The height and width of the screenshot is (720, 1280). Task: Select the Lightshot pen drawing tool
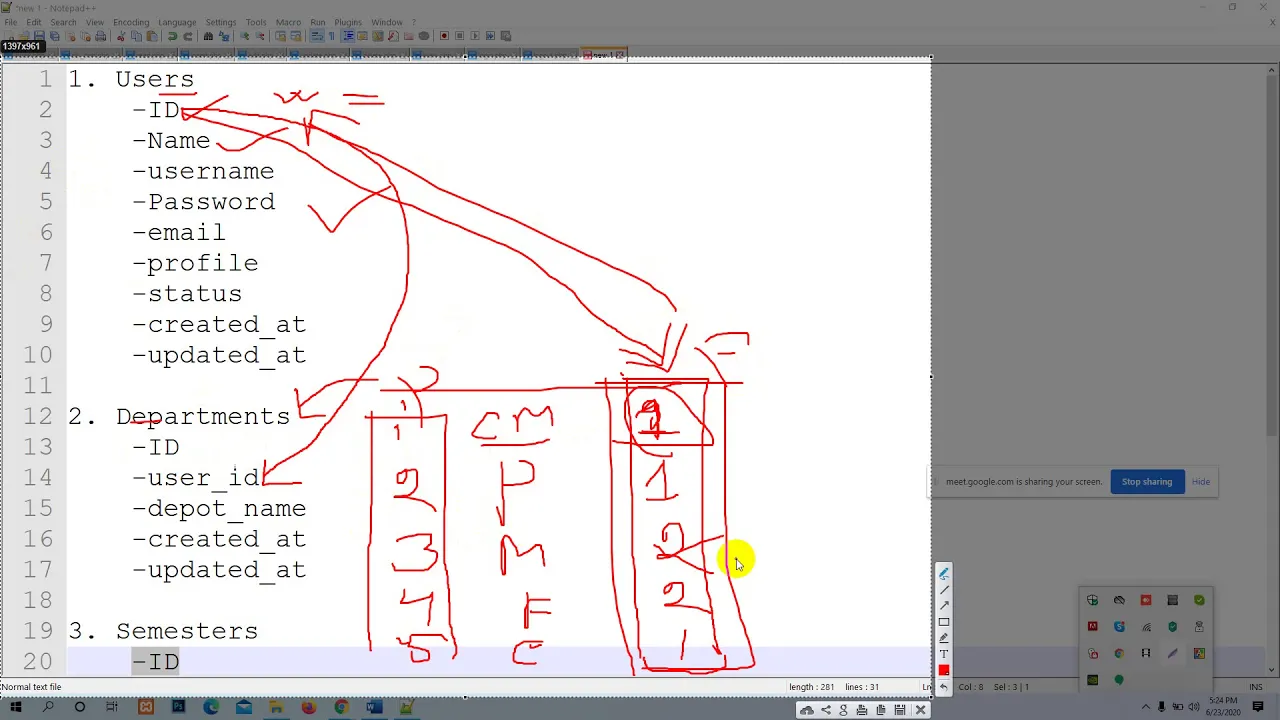coord(944,574)
